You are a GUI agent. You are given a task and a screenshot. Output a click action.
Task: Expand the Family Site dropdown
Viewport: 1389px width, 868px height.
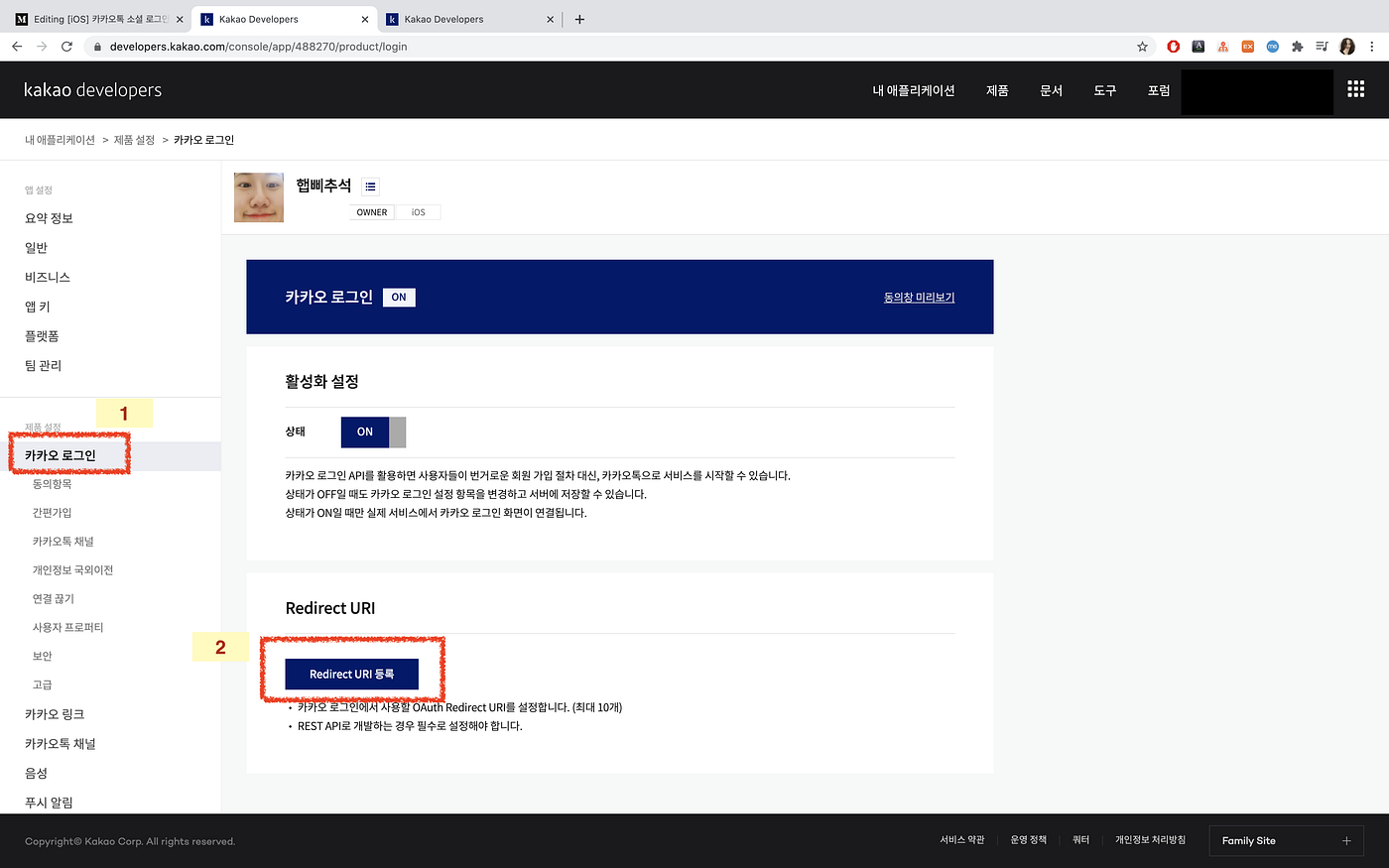(x=1286, y=840)
